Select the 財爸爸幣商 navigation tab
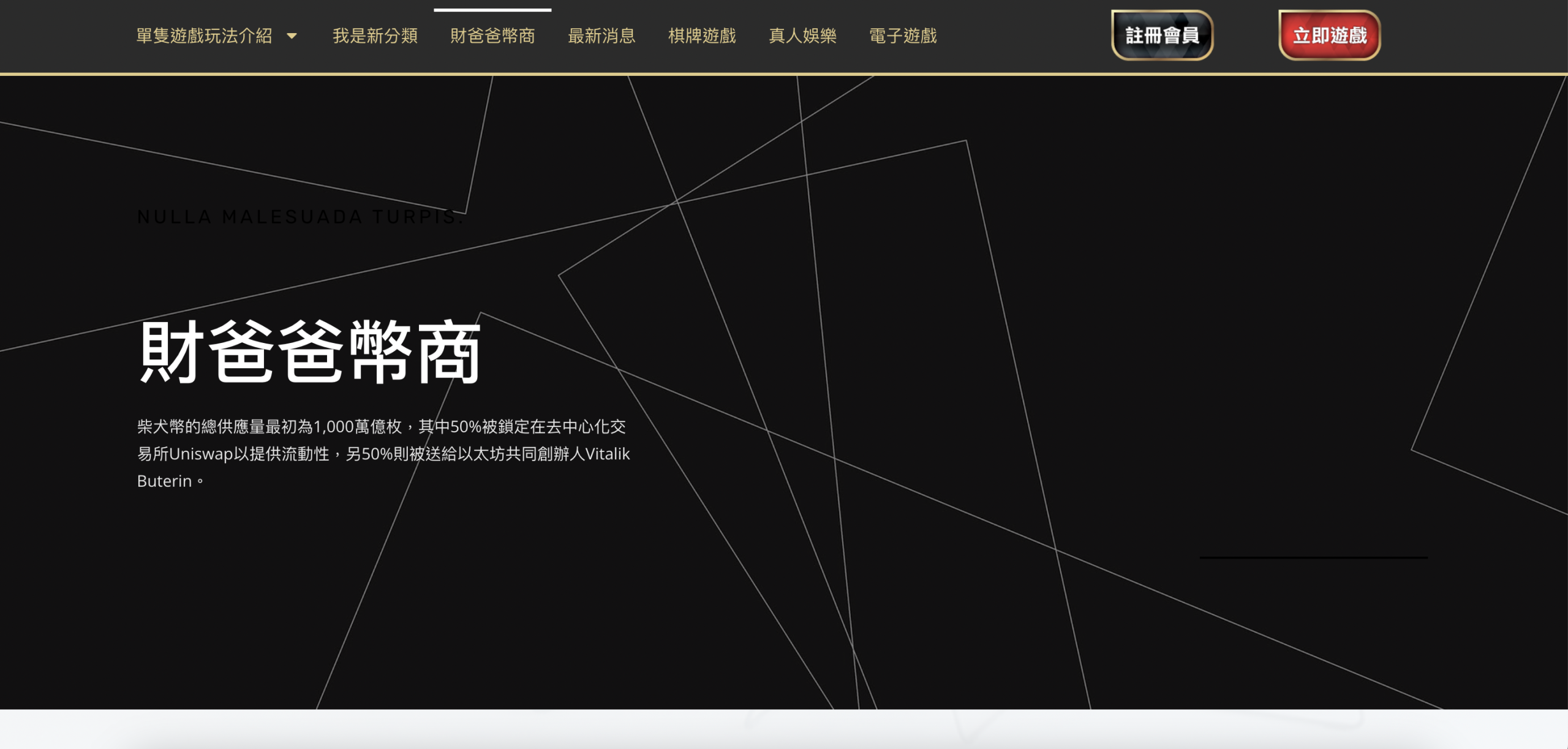This screenshot has height=749, width=1568. click(492, 36)
